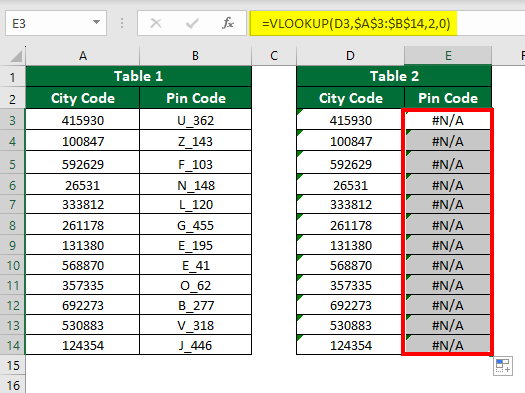This screenshot has width=525, height=393.
Task: Open the Insert Function fx icon
Action: [x=228, y=23]
